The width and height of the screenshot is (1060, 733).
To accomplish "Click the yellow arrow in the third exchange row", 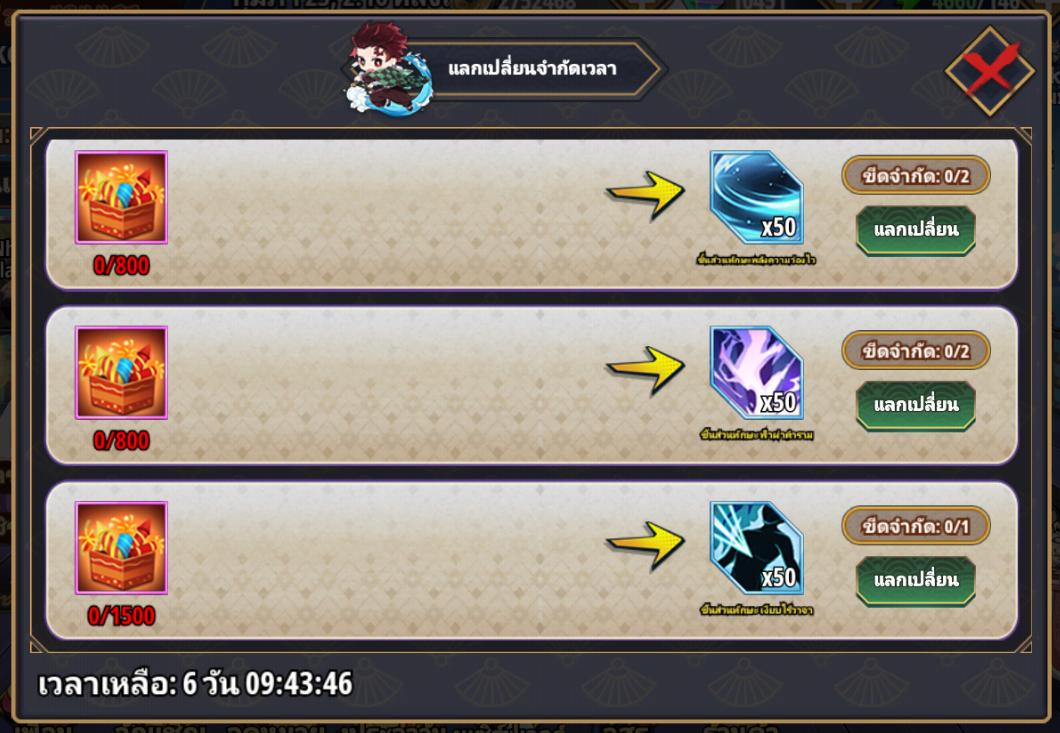I will click(646, 544).
